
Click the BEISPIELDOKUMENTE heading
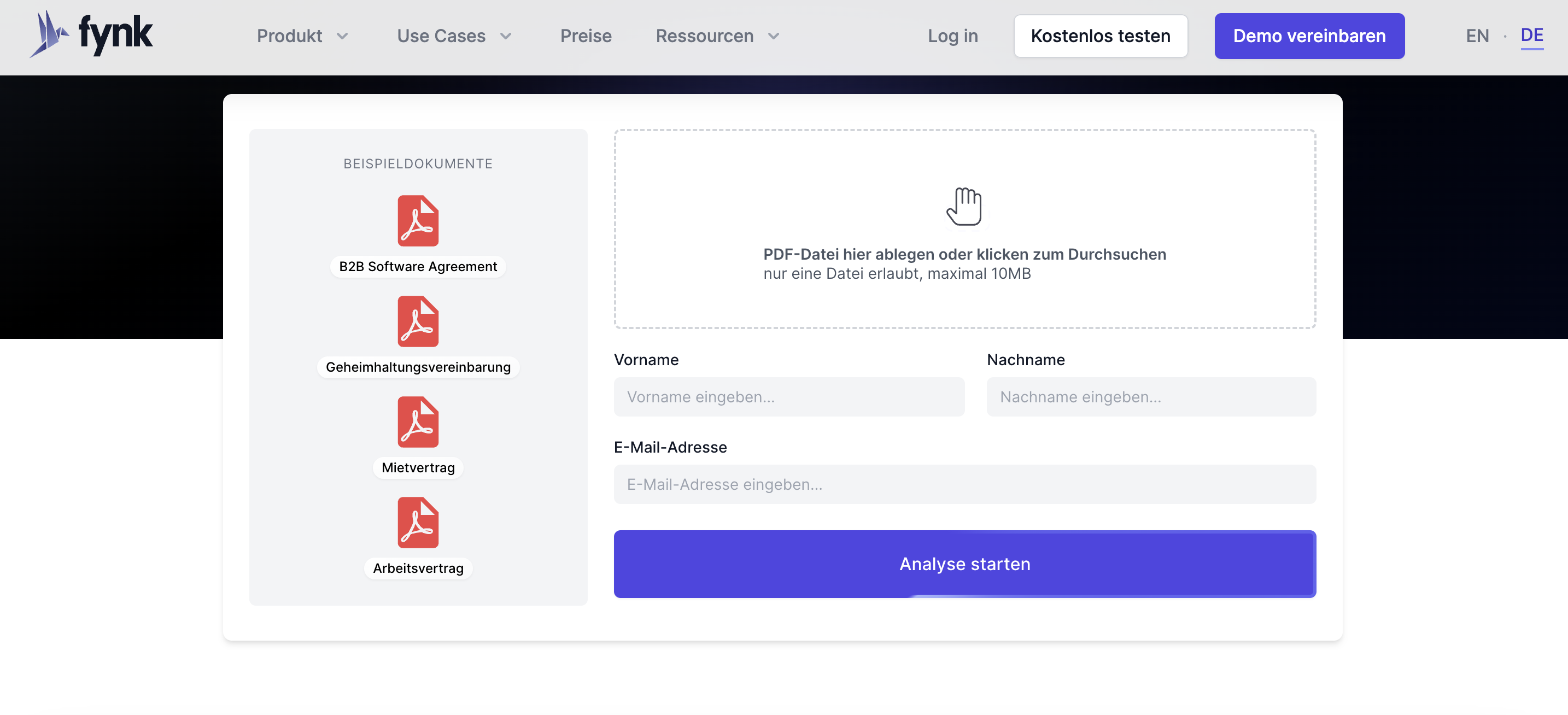(418, 163)
